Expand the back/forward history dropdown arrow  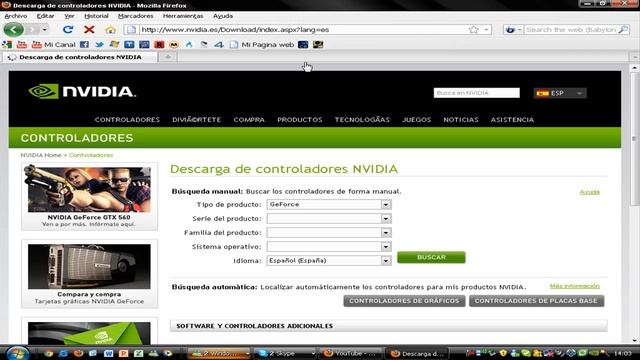tap(44, 30)
